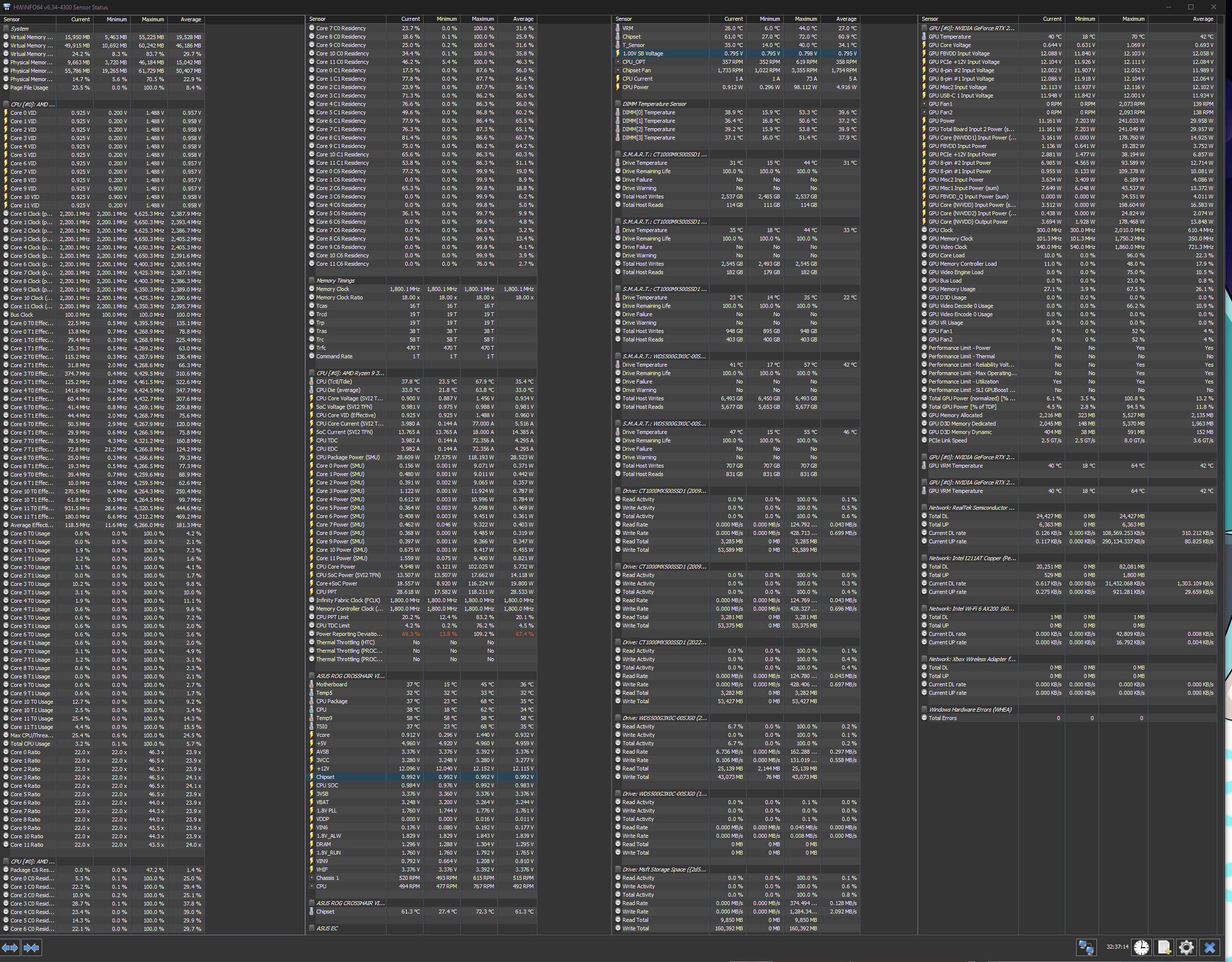Close sensors with the blue X icon

[x=1209, y=947]
